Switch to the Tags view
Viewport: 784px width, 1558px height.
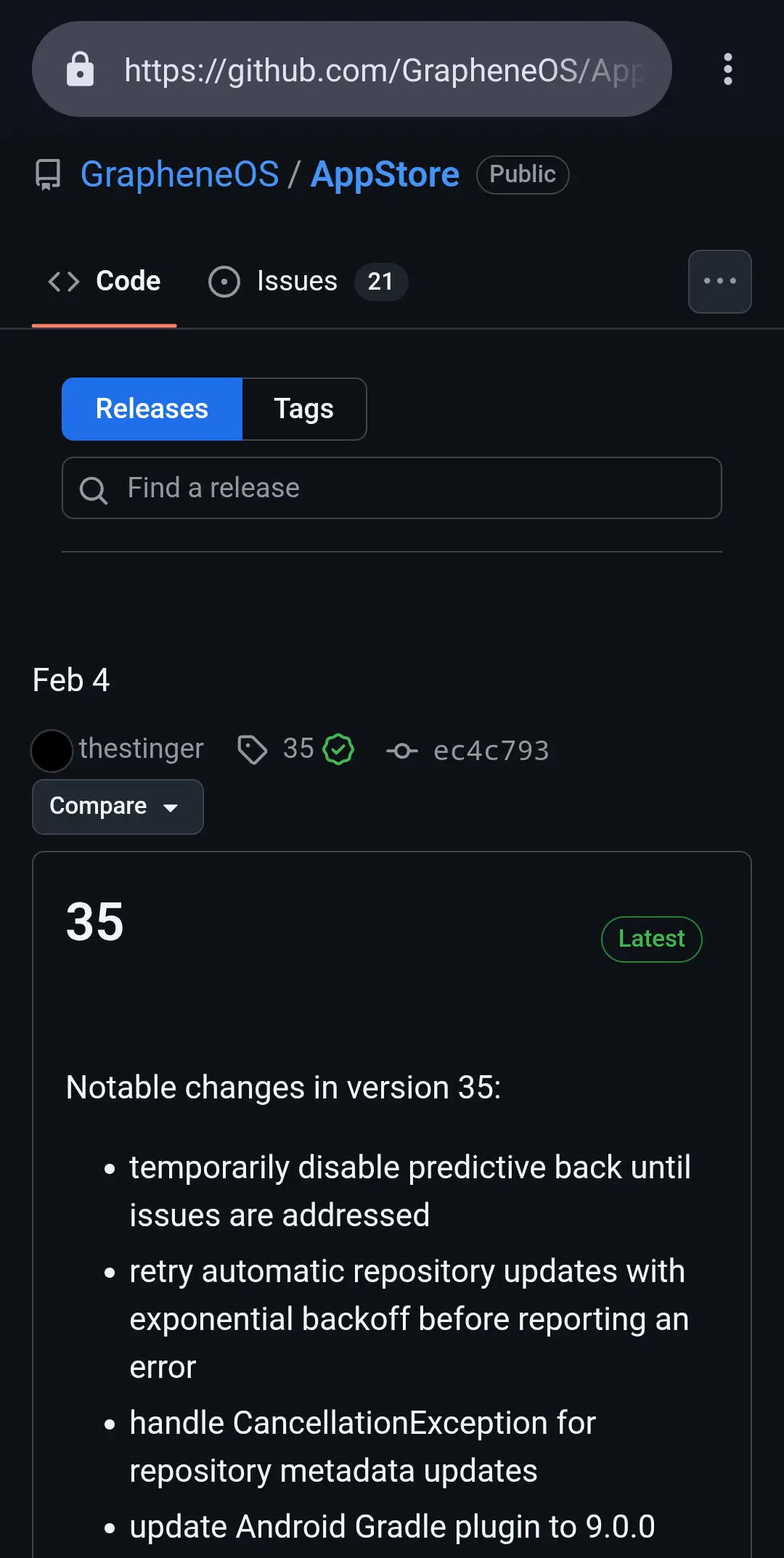coord(303,409)
